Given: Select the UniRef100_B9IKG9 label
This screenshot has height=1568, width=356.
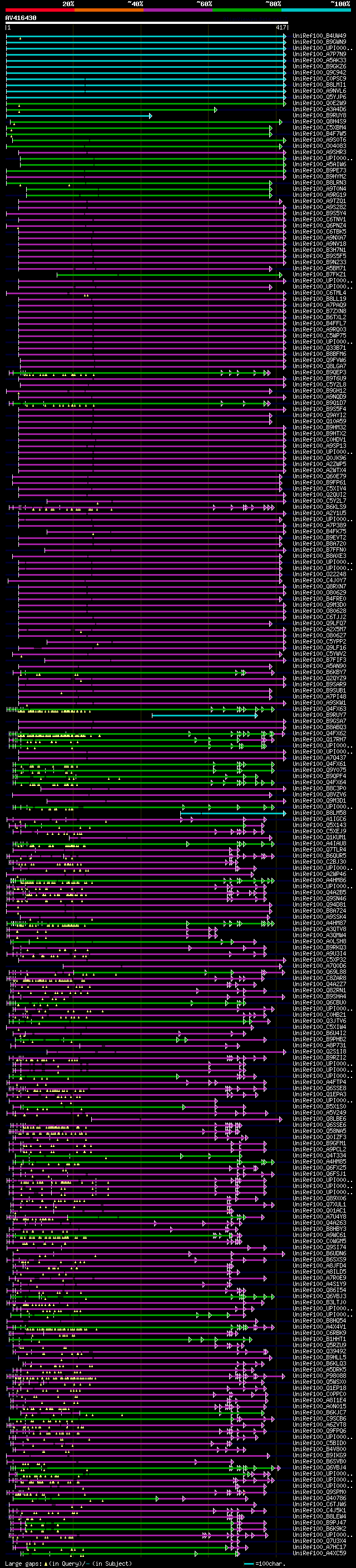Looking at the screenshot, I should (x=319, y=1456).
